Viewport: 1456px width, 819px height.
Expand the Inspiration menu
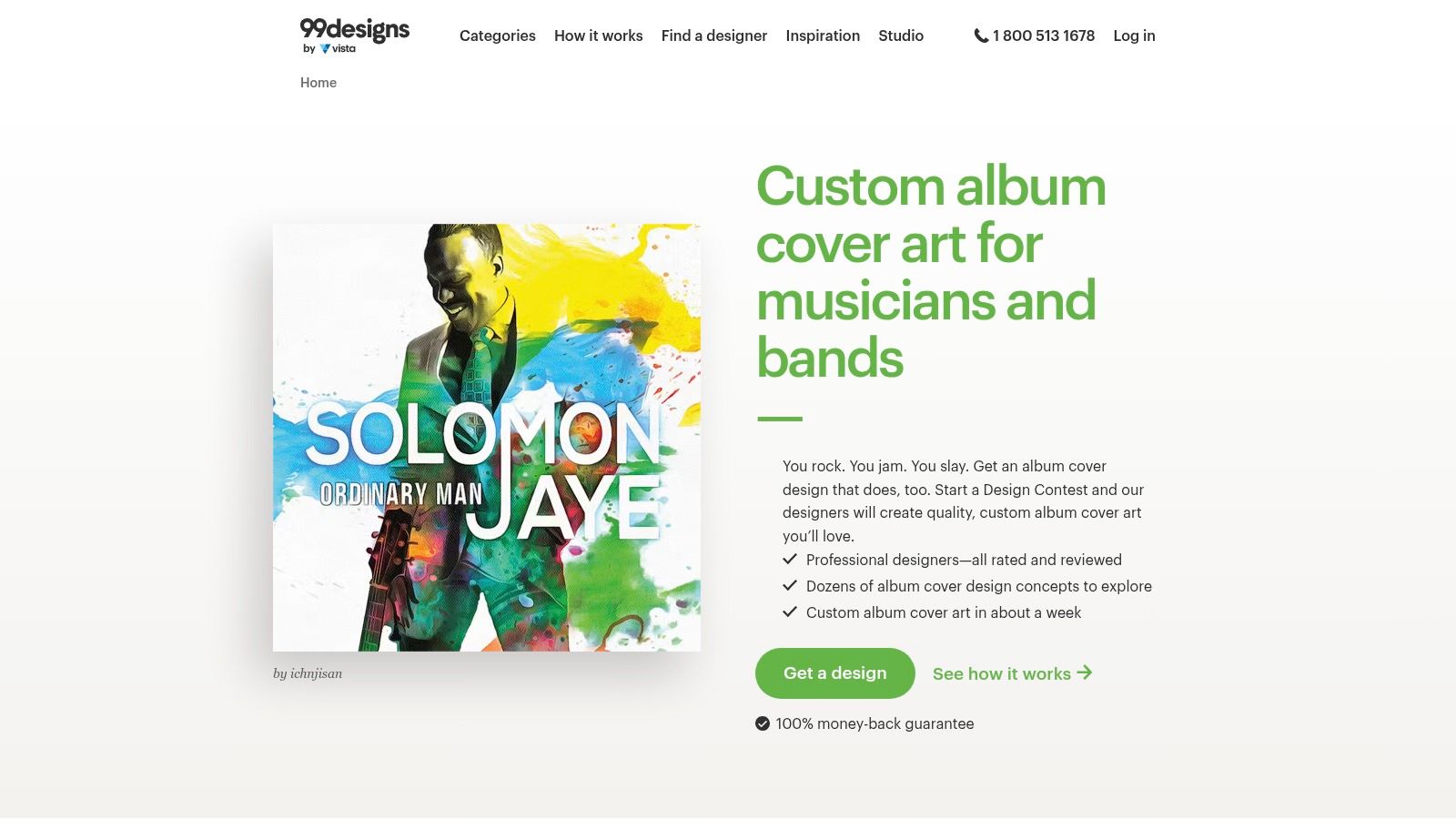tap(823, 35)
